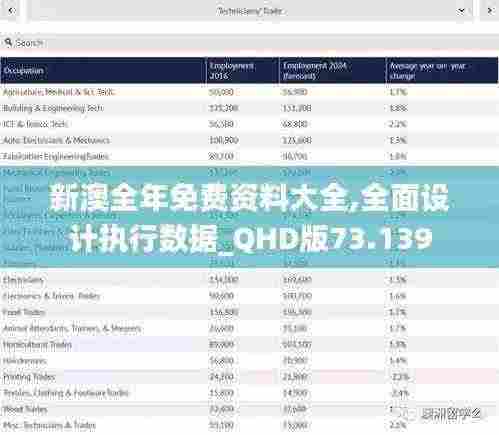Select the Auto. Electricians & Mechanics row
The image size is (499, 435).
pos(249,140)
